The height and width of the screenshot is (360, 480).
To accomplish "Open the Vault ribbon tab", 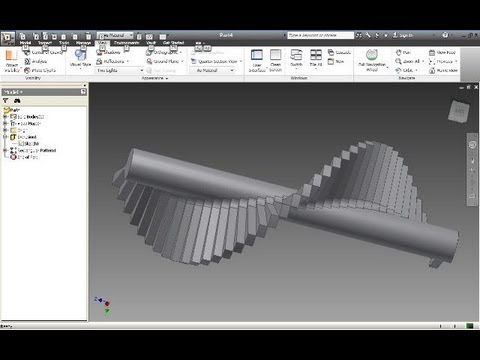I will pyautogui.click(x=151, y=43).
